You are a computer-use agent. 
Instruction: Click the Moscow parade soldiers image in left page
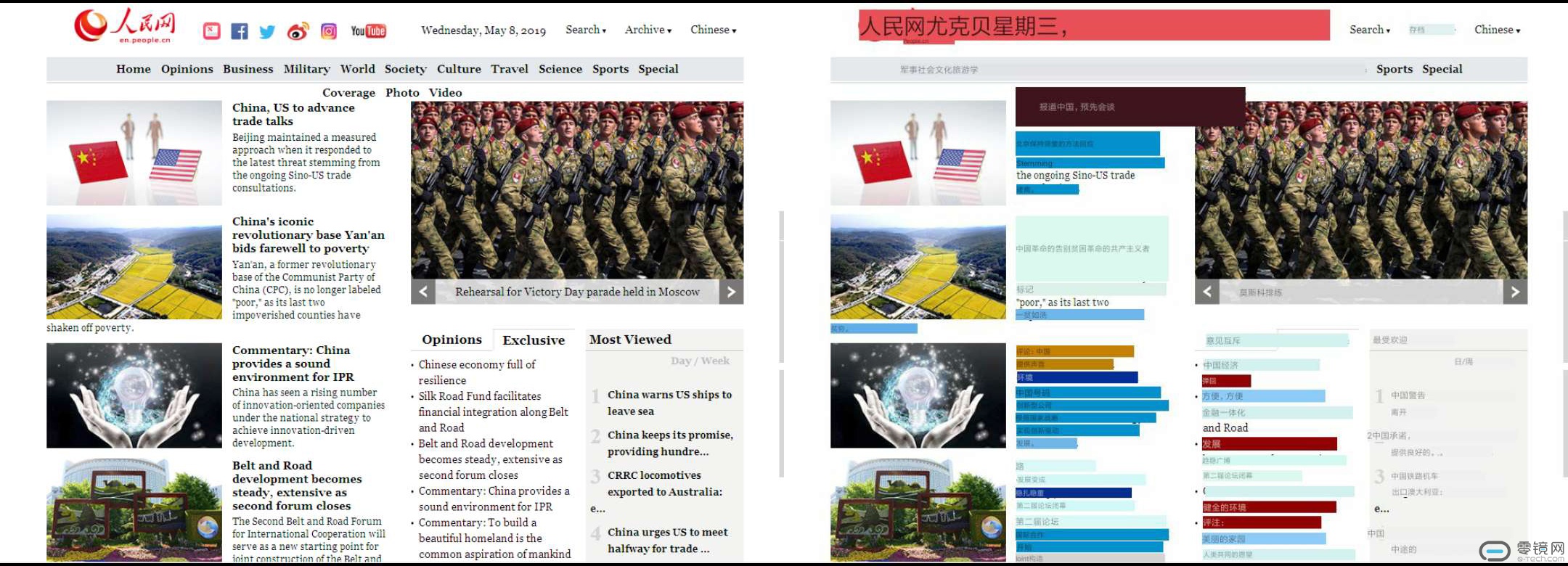[x=577, y=190]
